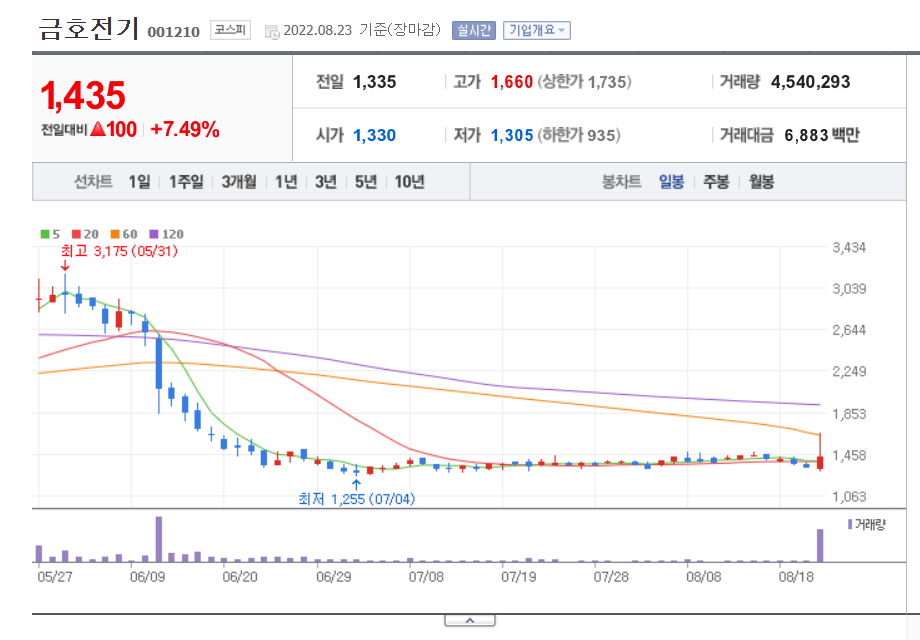Click the 08/18 date axis label

click(796, 577)
